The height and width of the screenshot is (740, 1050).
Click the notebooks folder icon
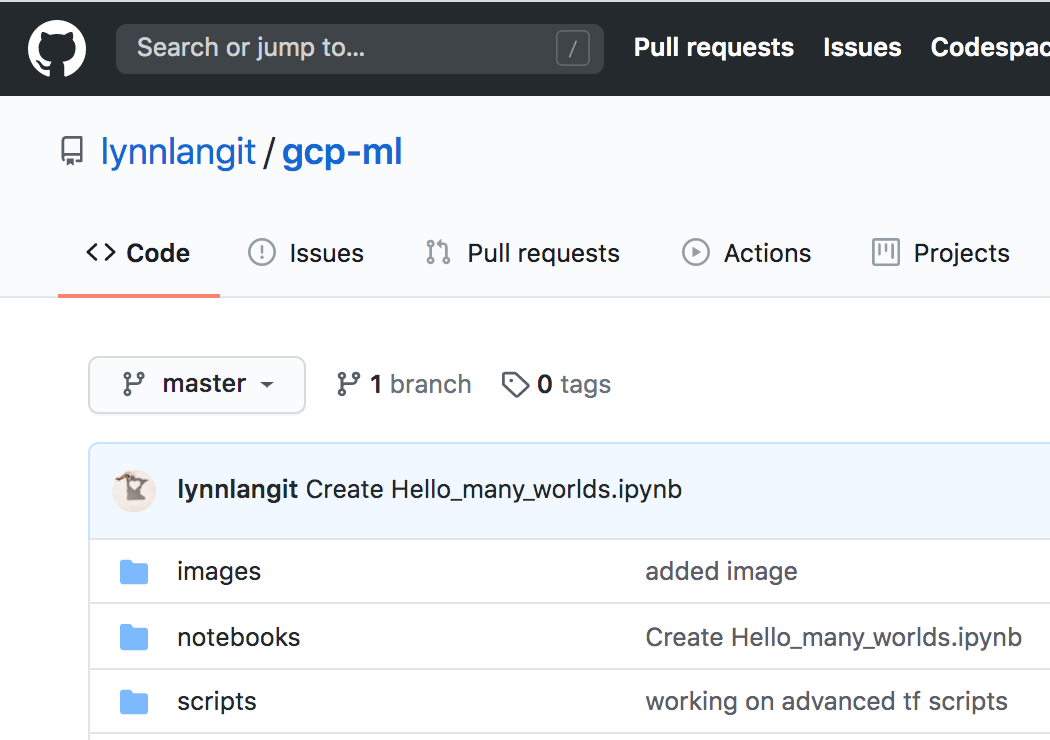click(134, 637)
